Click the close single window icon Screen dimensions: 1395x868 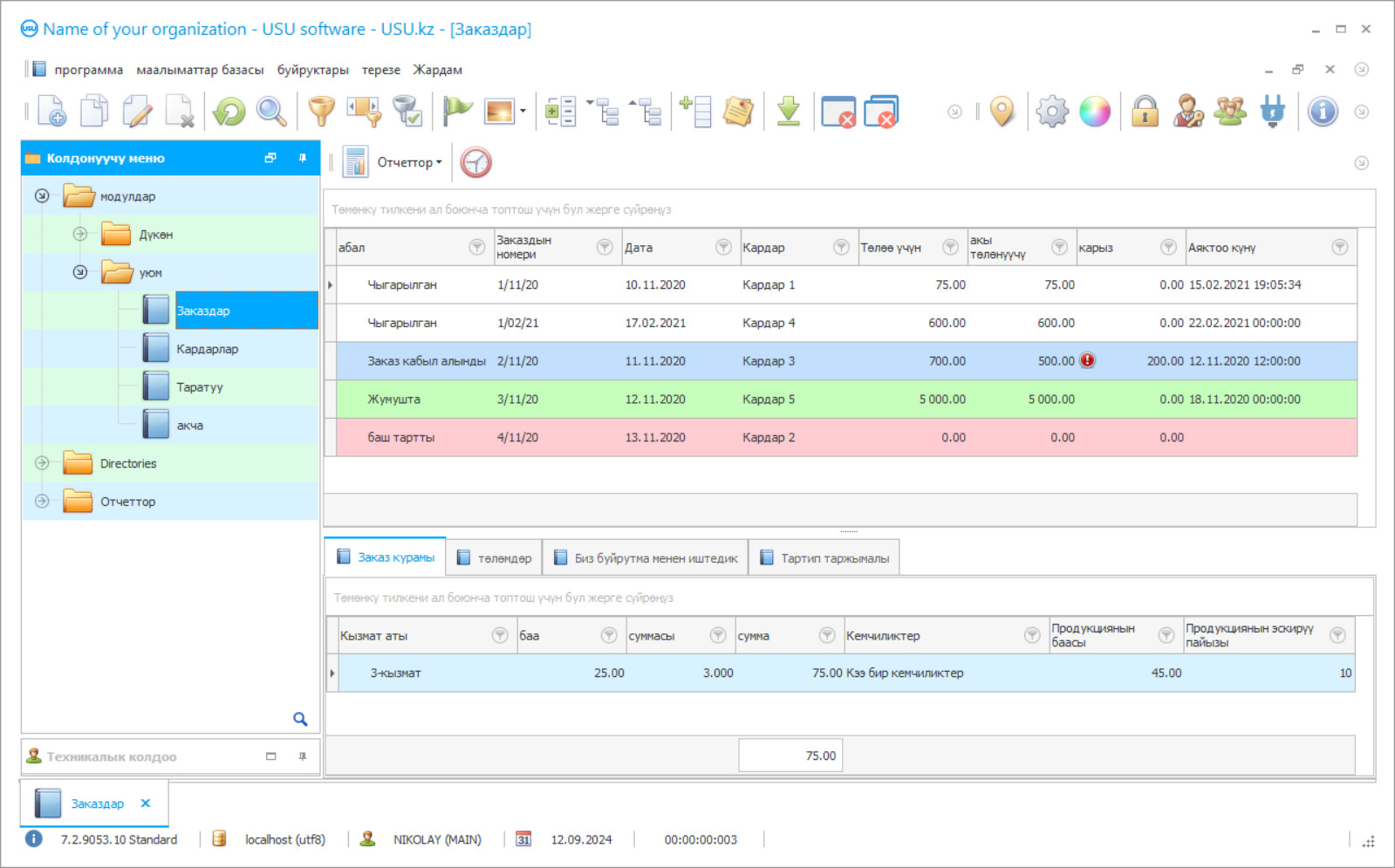(838, 112)
